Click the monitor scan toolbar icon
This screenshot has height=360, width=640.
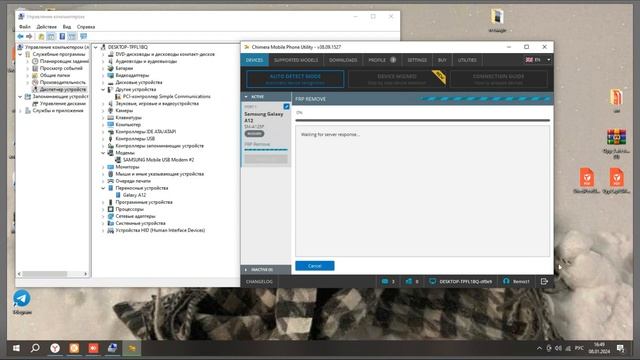83,36
